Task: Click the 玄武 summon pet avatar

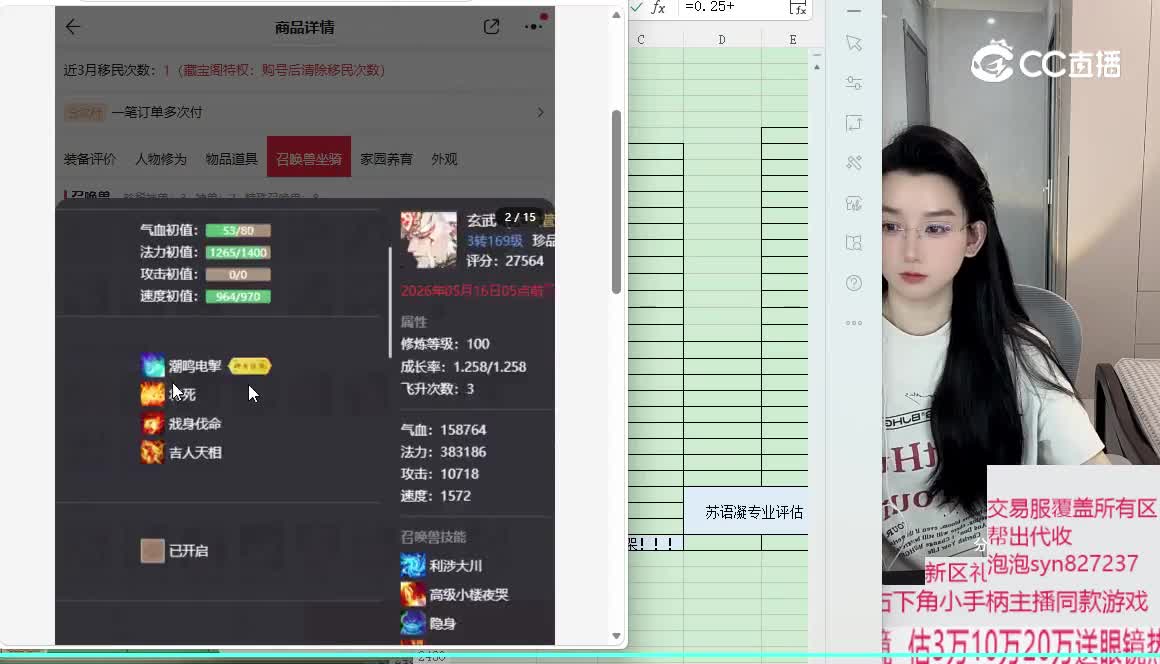Action: 429,240
